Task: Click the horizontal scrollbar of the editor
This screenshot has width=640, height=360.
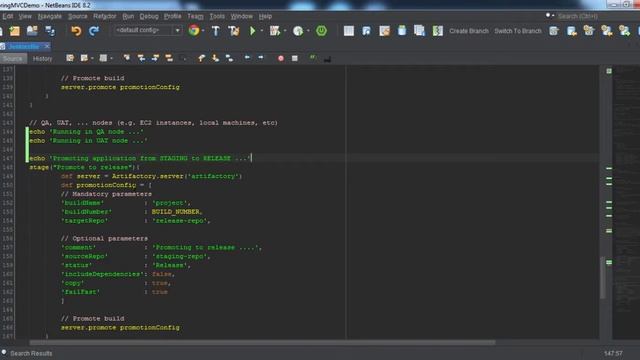Action: click(x=262, y=342)
